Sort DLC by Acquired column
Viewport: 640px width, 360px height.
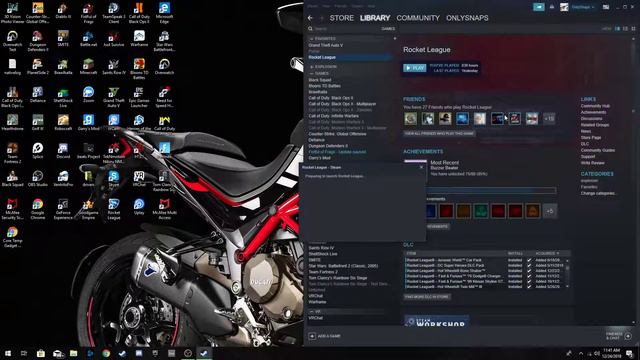(x=547, y=253)
